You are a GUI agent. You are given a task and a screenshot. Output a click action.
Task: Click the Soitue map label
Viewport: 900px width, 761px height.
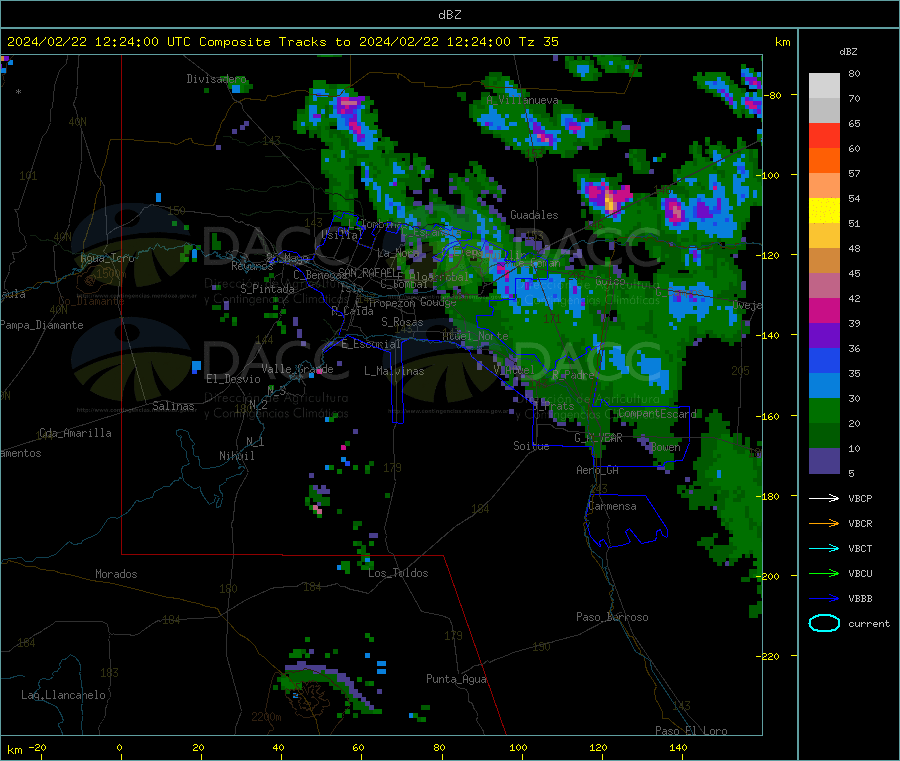coord(531,446)
